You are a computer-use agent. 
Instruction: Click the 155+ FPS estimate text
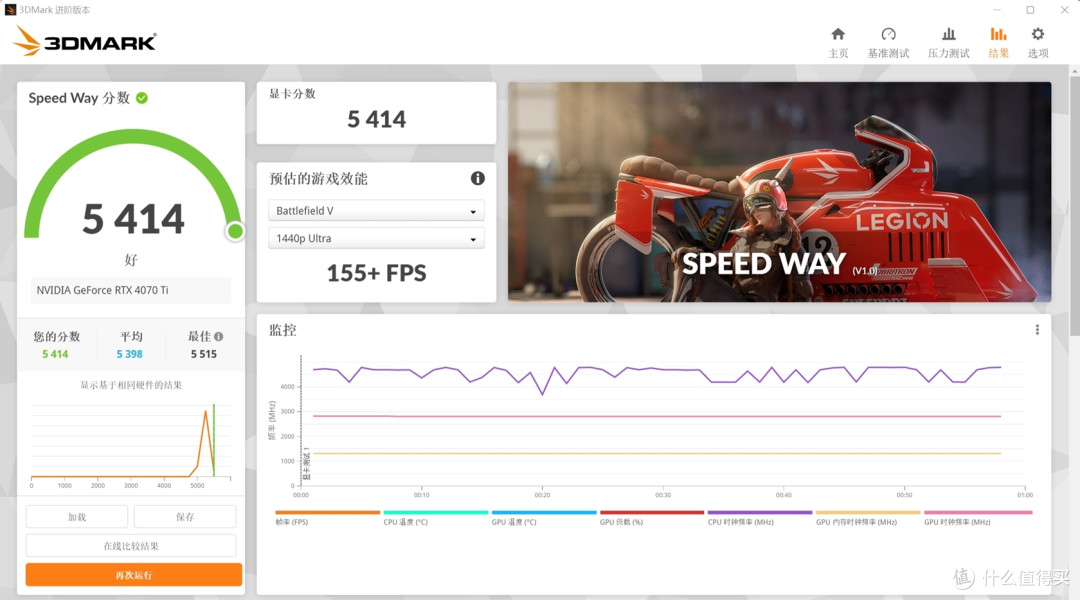click(x=376, y=273)
